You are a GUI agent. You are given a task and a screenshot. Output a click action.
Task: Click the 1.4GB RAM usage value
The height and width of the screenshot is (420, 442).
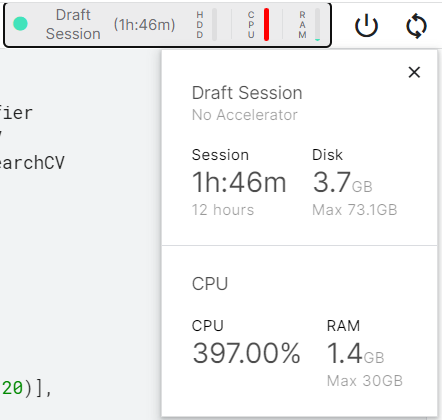pyautogui.click(x=355, y=353)
